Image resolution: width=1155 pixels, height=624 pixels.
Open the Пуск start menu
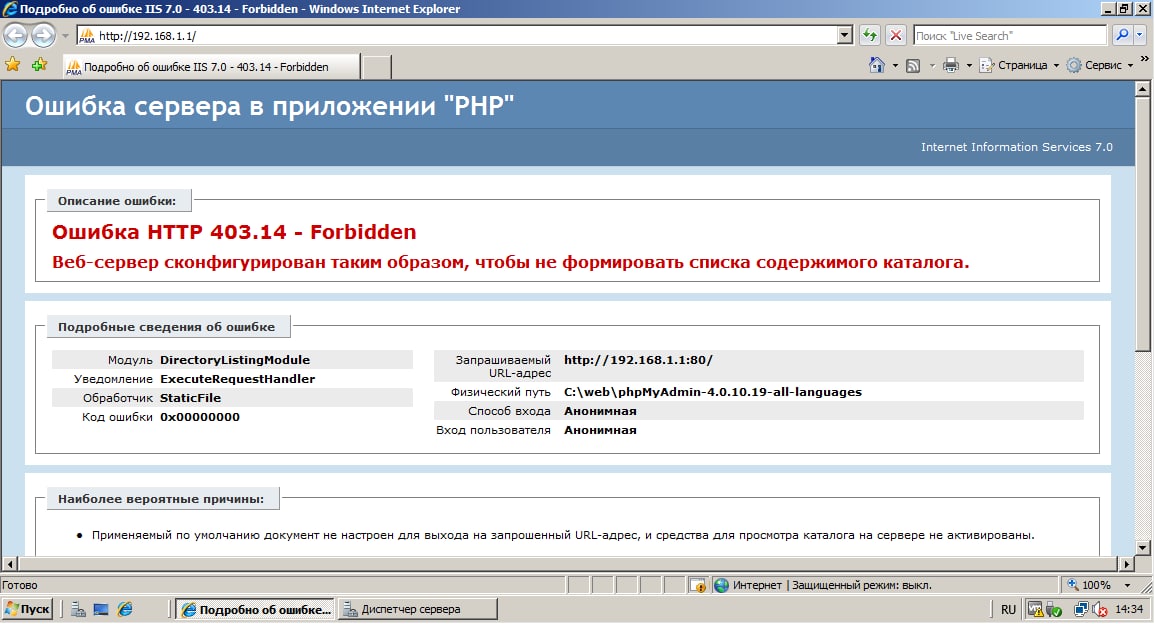(x=27, y=609)
